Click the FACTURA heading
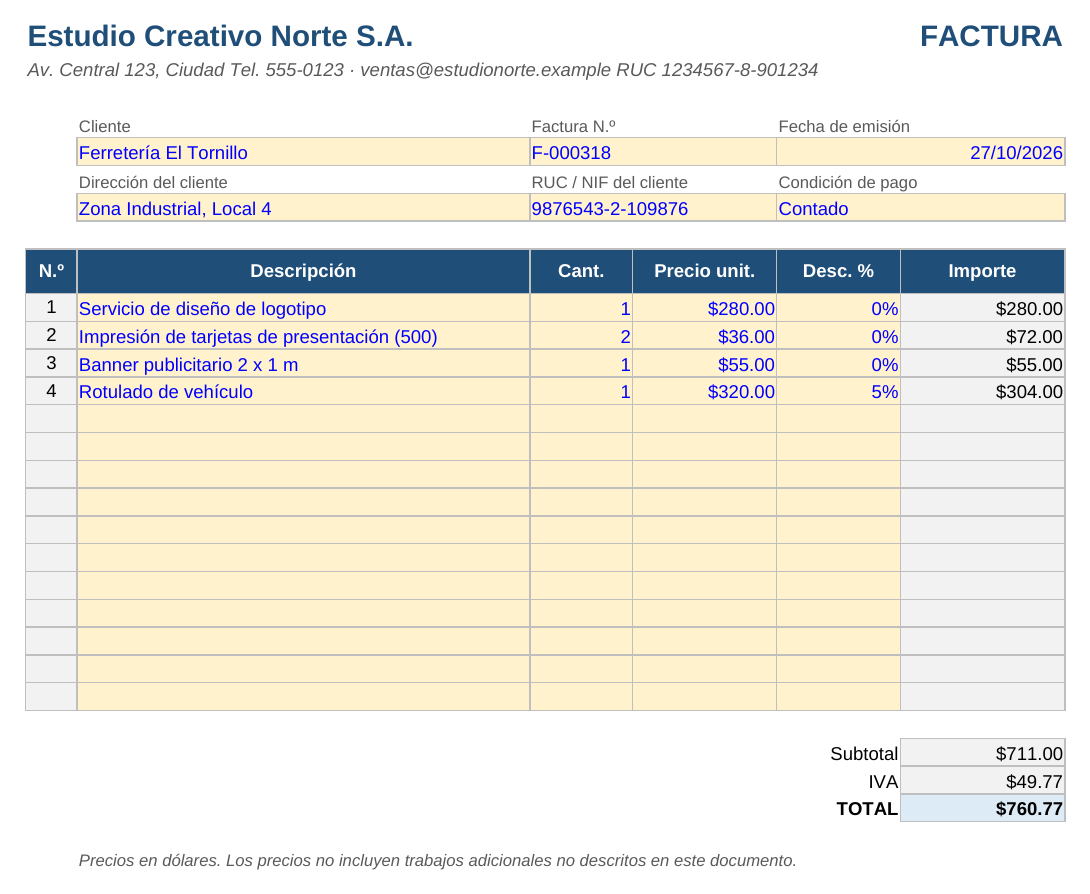1090x894 pixels. click(x=991, y=36)
